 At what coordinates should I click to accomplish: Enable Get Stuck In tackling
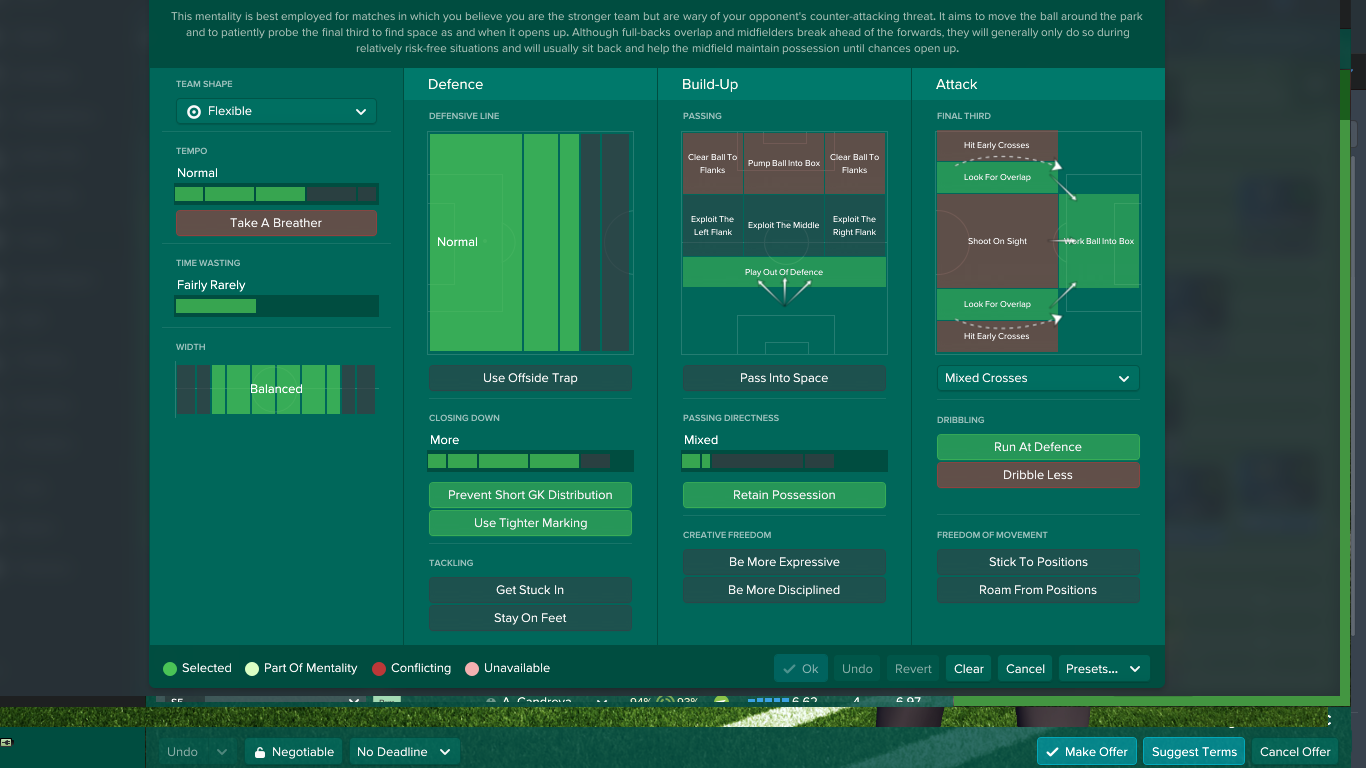(x=530, y=590)
